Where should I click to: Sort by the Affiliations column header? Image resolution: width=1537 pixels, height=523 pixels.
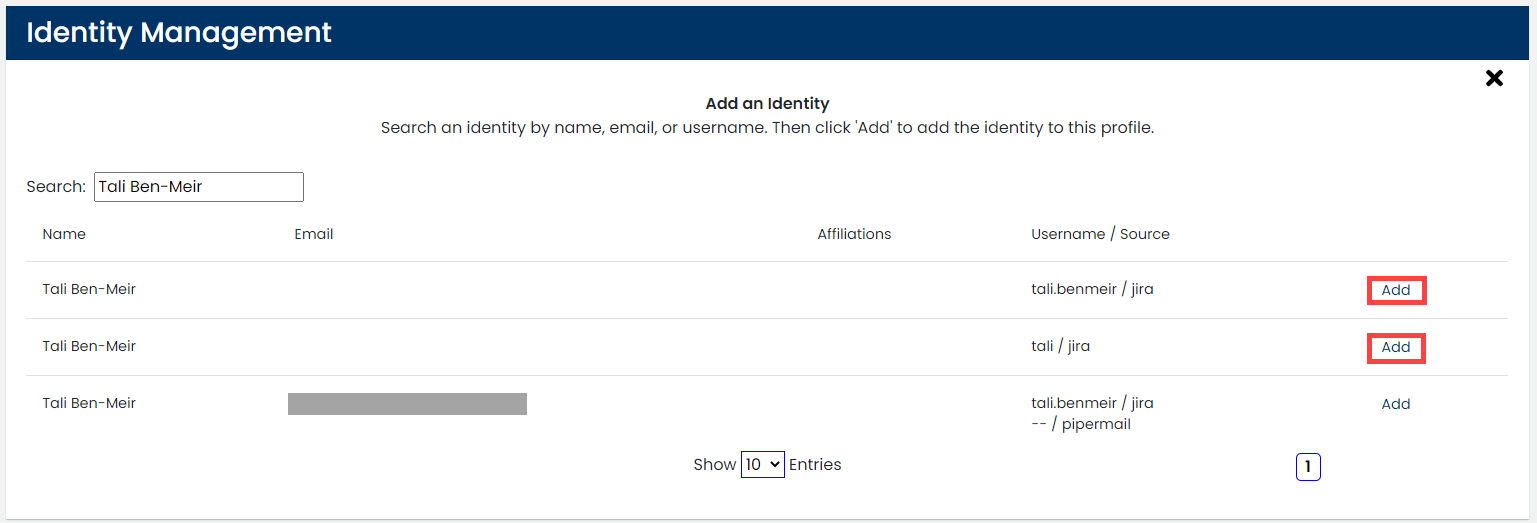(854, 234)
